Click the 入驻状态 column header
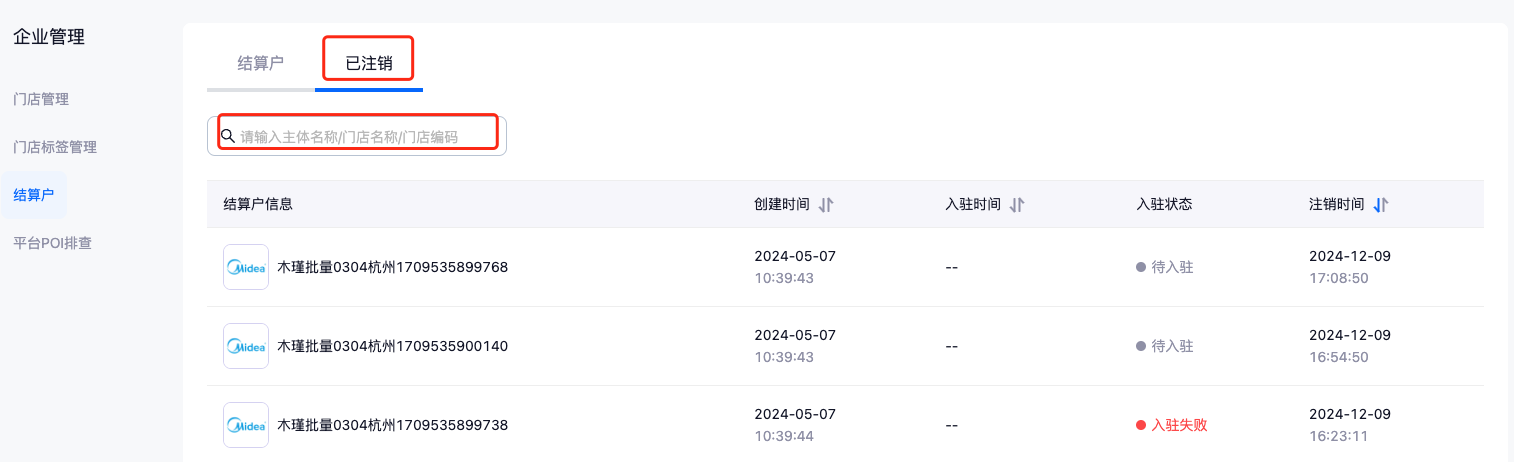The width and height of the screenshot is (1514, 462). 1164,205
